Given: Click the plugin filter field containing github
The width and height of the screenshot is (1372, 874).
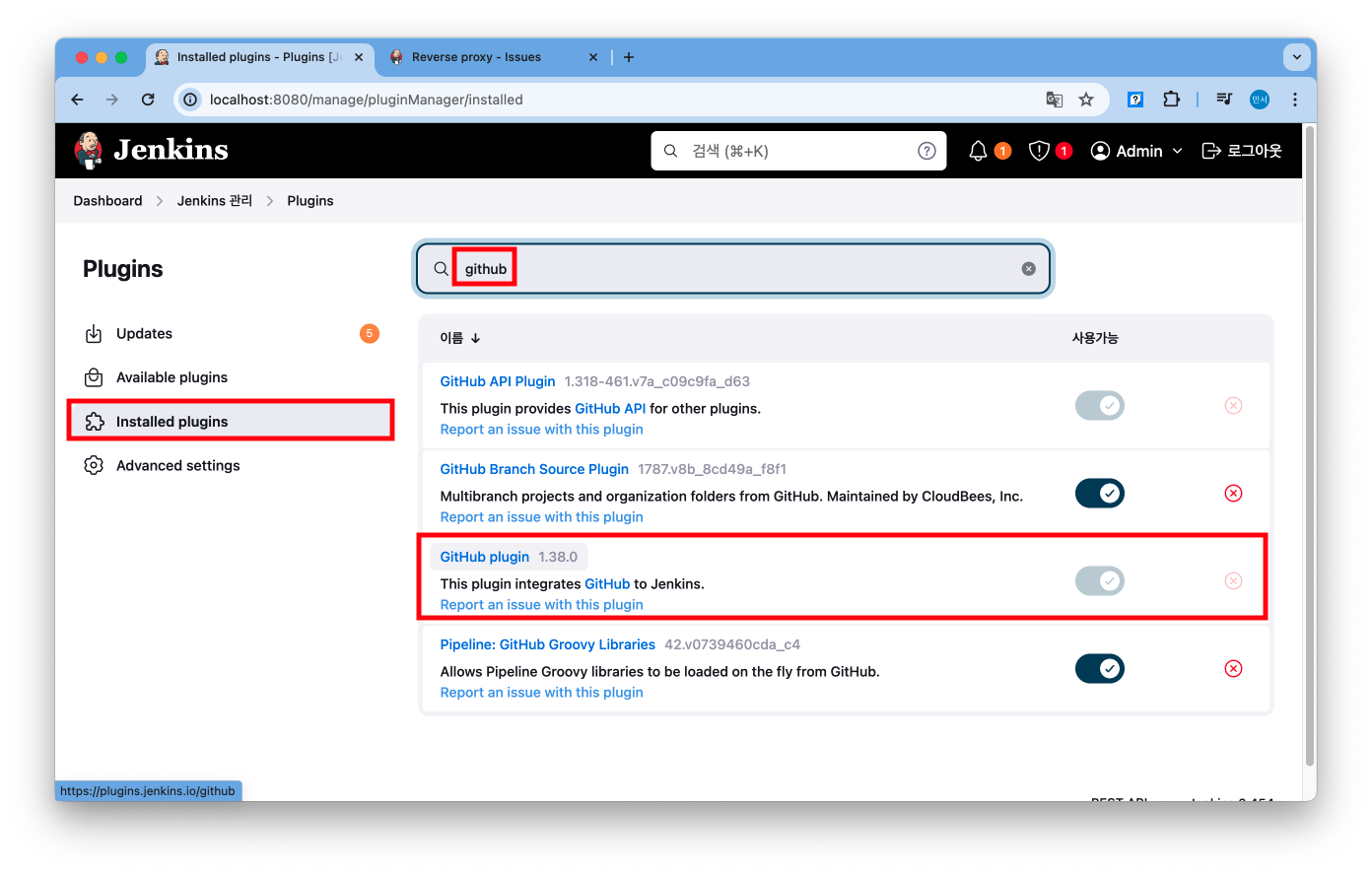Looking at the screenshot, I should pyautogui.click(x=733, y=269).
